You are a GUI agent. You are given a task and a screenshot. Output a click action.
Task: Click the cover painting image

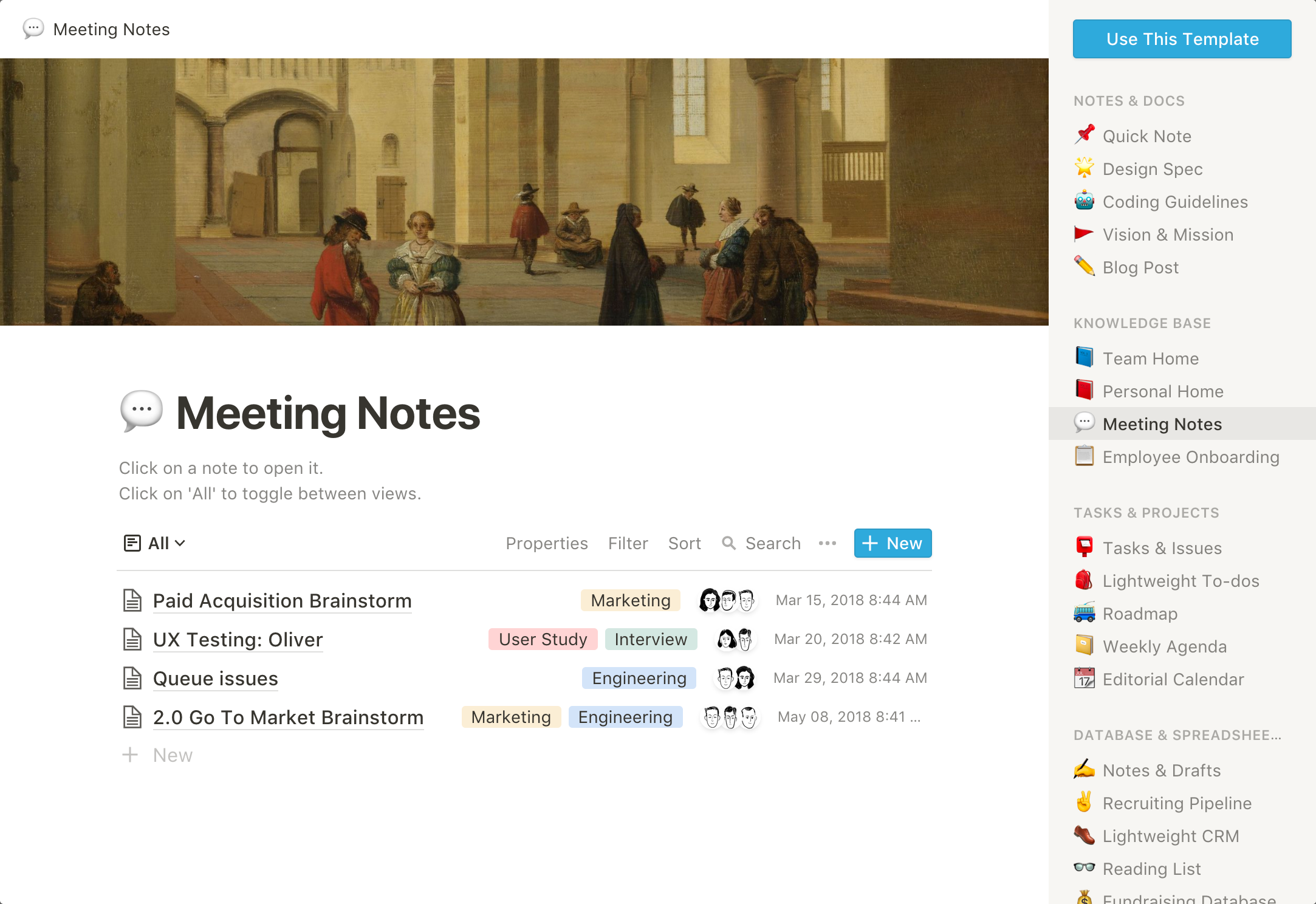click(524, 191)
